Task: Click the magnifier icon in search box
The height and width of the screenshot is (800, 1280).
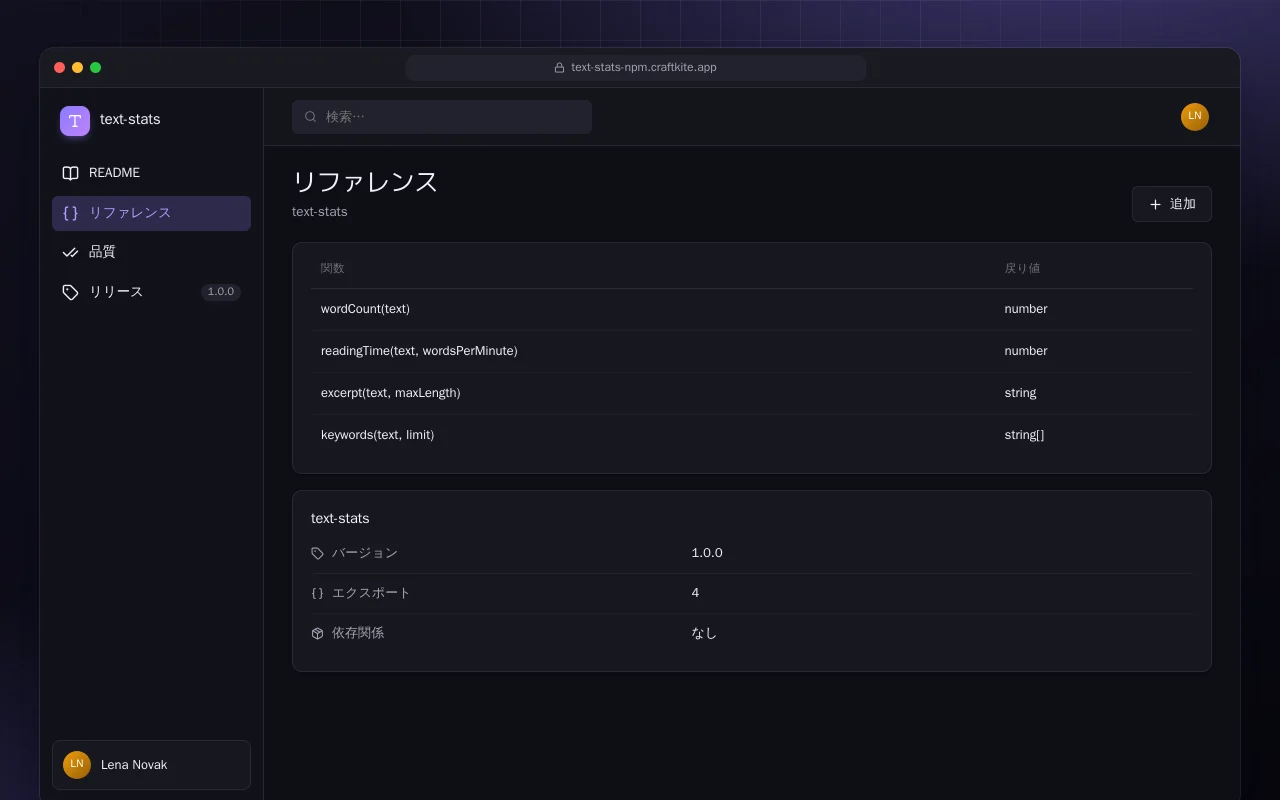Action: click(311, 117)
